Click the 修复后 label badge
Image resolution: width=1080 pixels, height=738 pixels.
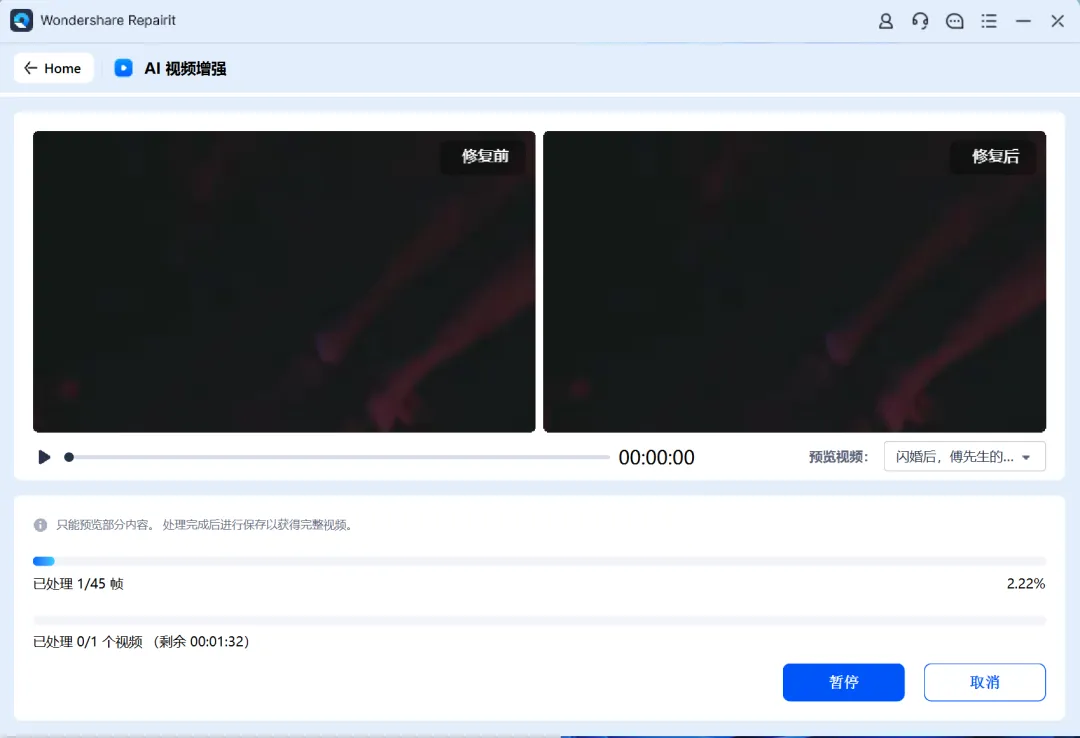coord(995,156)
